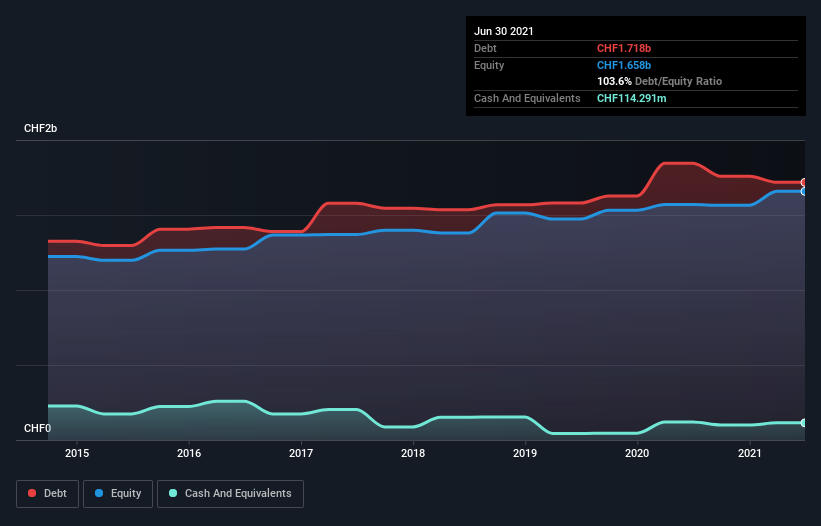Click the blue Equity endpoint marker
821x526 pixels.
[804, 192]
